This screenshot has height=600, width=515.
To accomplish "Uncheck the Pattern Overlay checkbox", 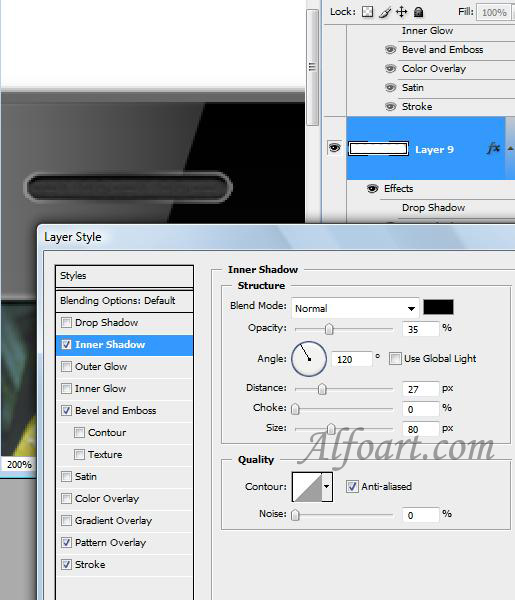I will coord(66,543).
